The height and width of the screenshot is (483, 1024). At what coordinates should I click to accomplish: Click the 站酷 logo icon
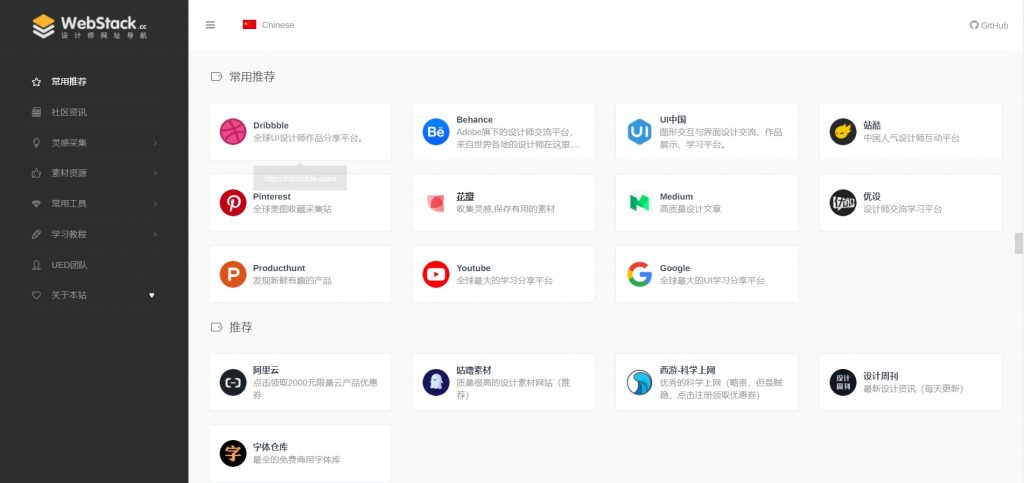click(x=843, y=131)
